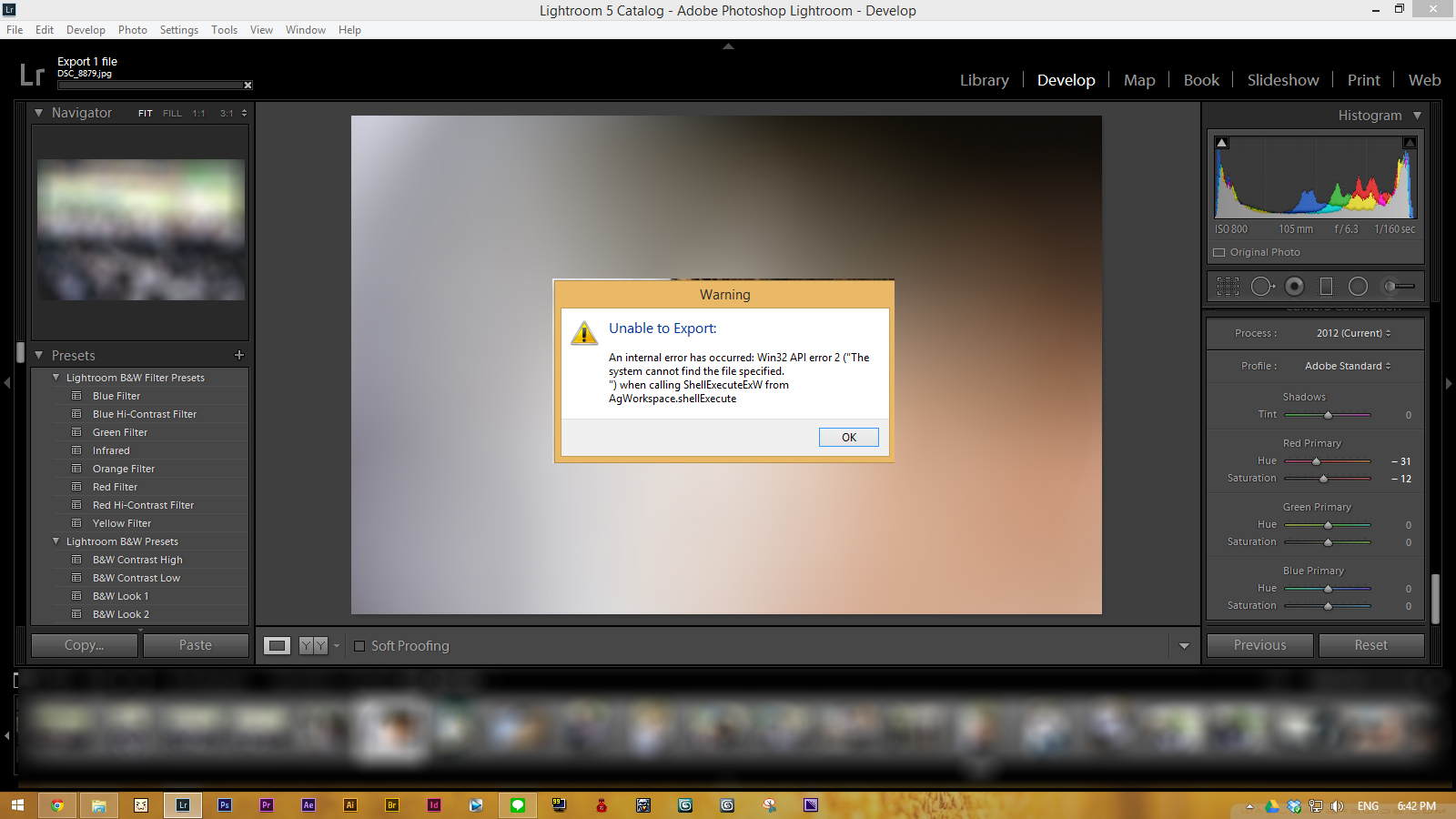Activate the Red Eye Correction tool
Image resolution: width=1456 pixels, height=819 pixels.
(1294, 287)
